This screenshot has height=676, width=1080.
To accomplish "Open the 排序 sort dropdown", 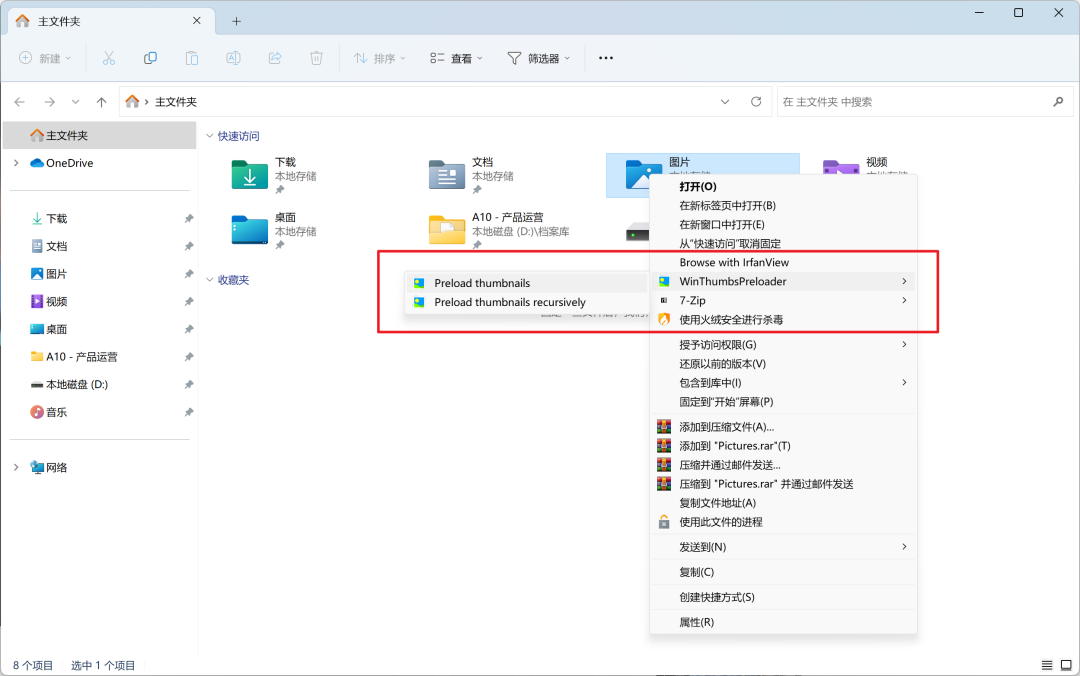I will 378,58.
